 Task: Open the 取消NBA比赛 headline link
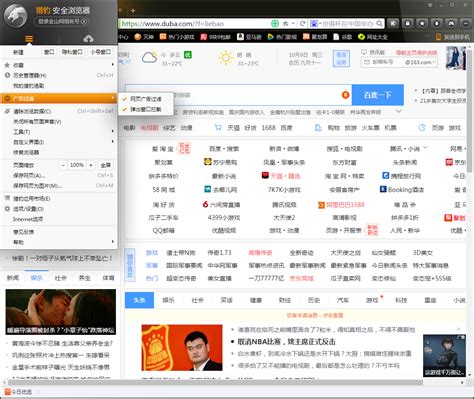click(x=287, y=342)
